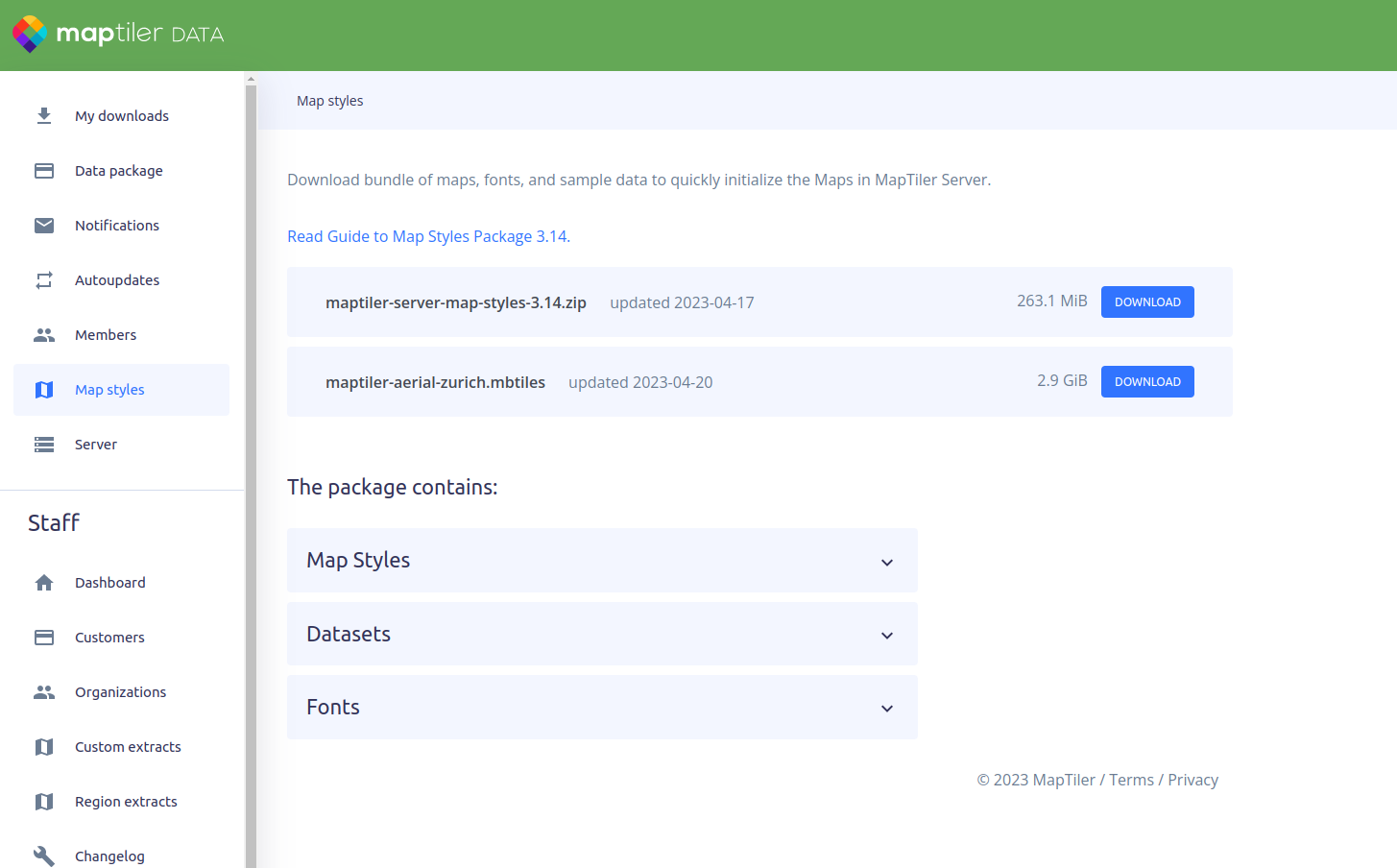
Task: Click the © 2023 MapTiler footer text
Action: point(1036,781)
